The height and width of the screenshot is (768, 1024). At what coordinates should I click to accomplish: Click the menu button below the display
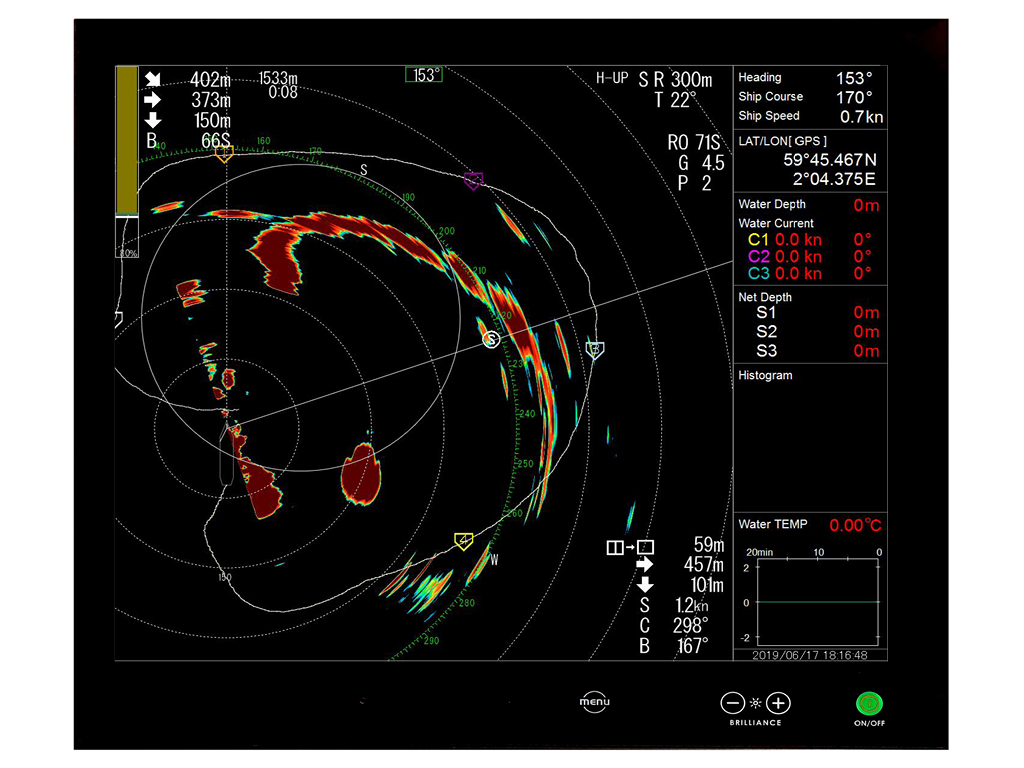tap(594, 702)
